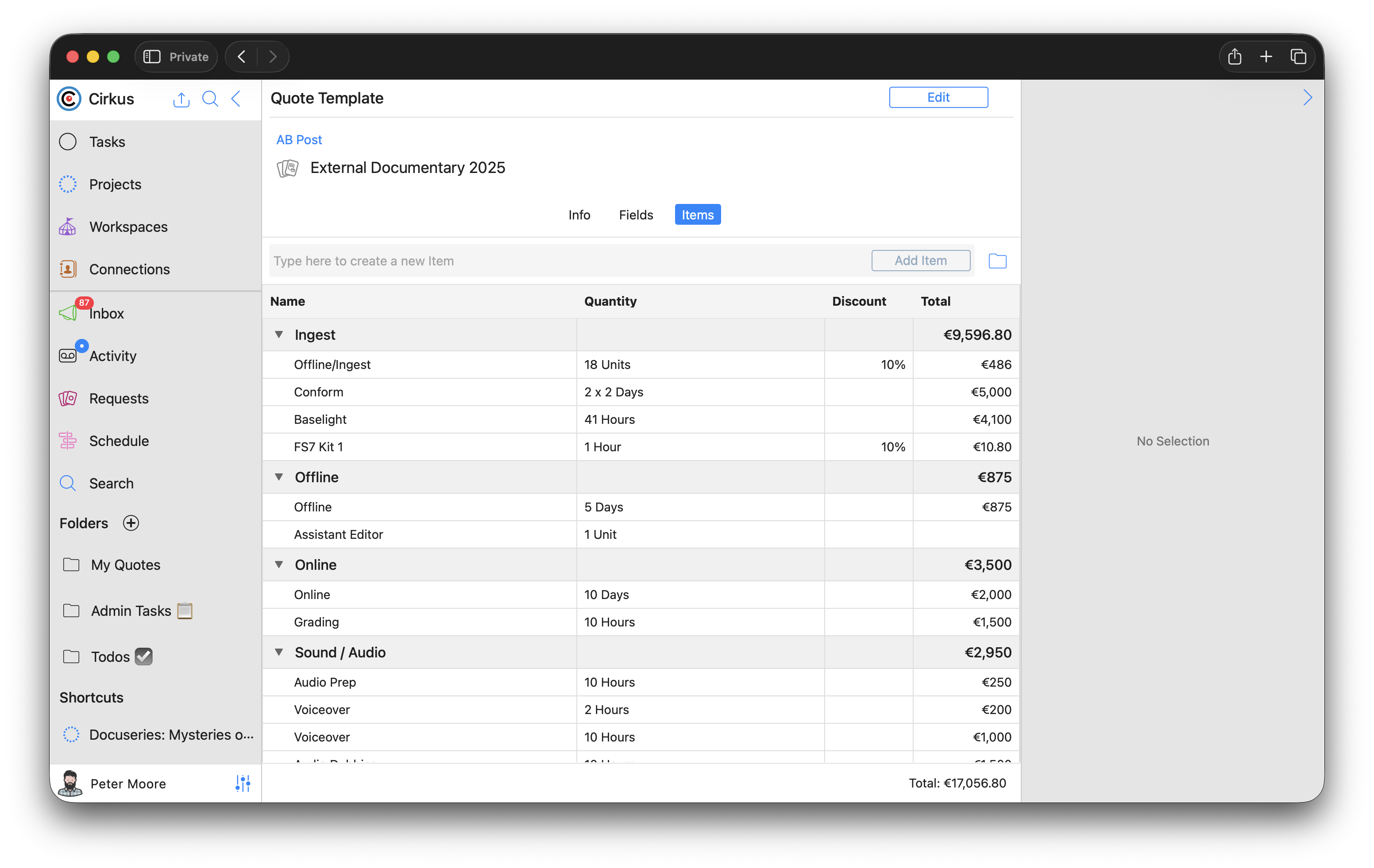
Task: Add a new folder with plus icon
Action: click(x=131, y=523)
